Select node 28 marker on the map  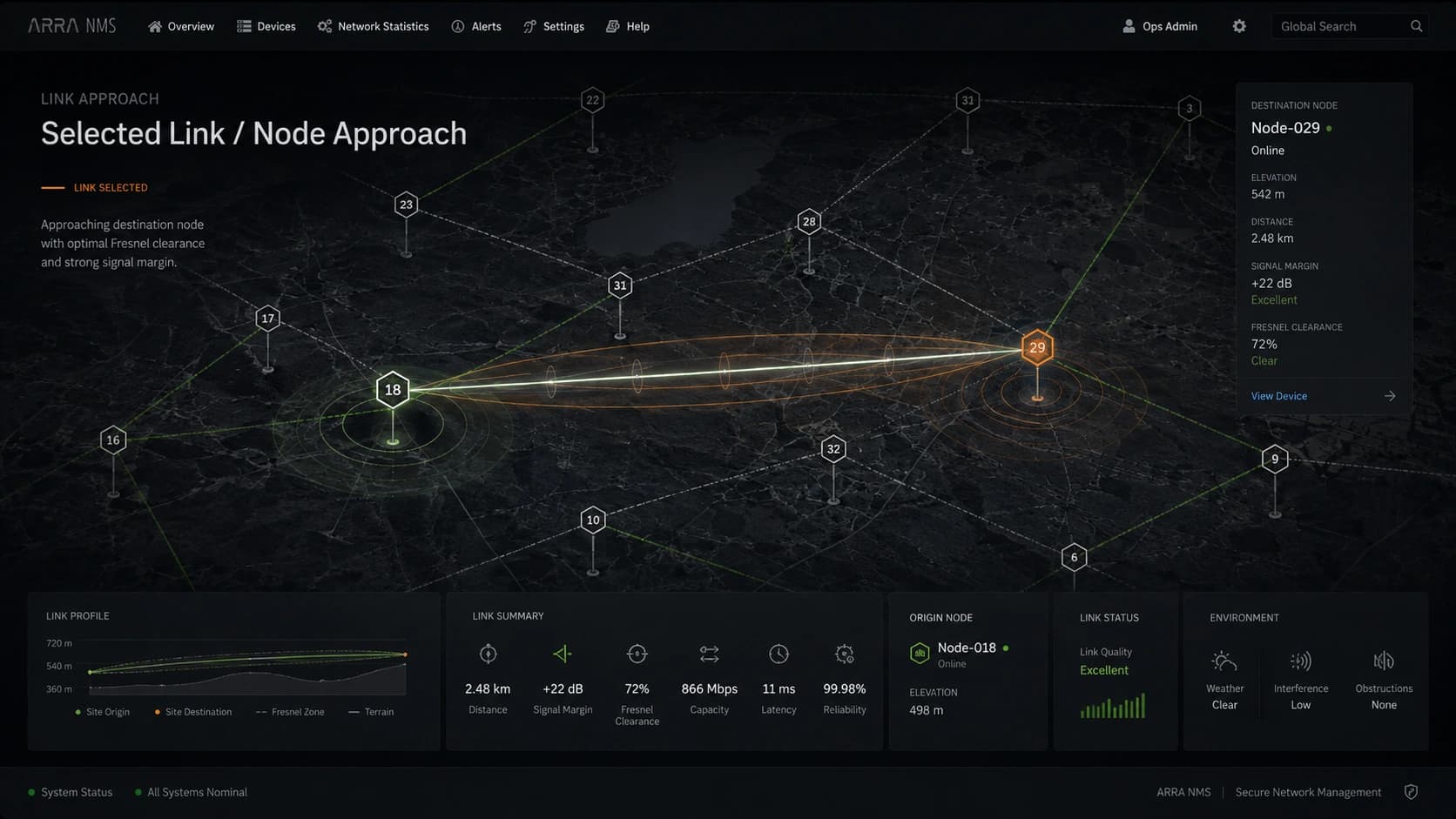809,221
